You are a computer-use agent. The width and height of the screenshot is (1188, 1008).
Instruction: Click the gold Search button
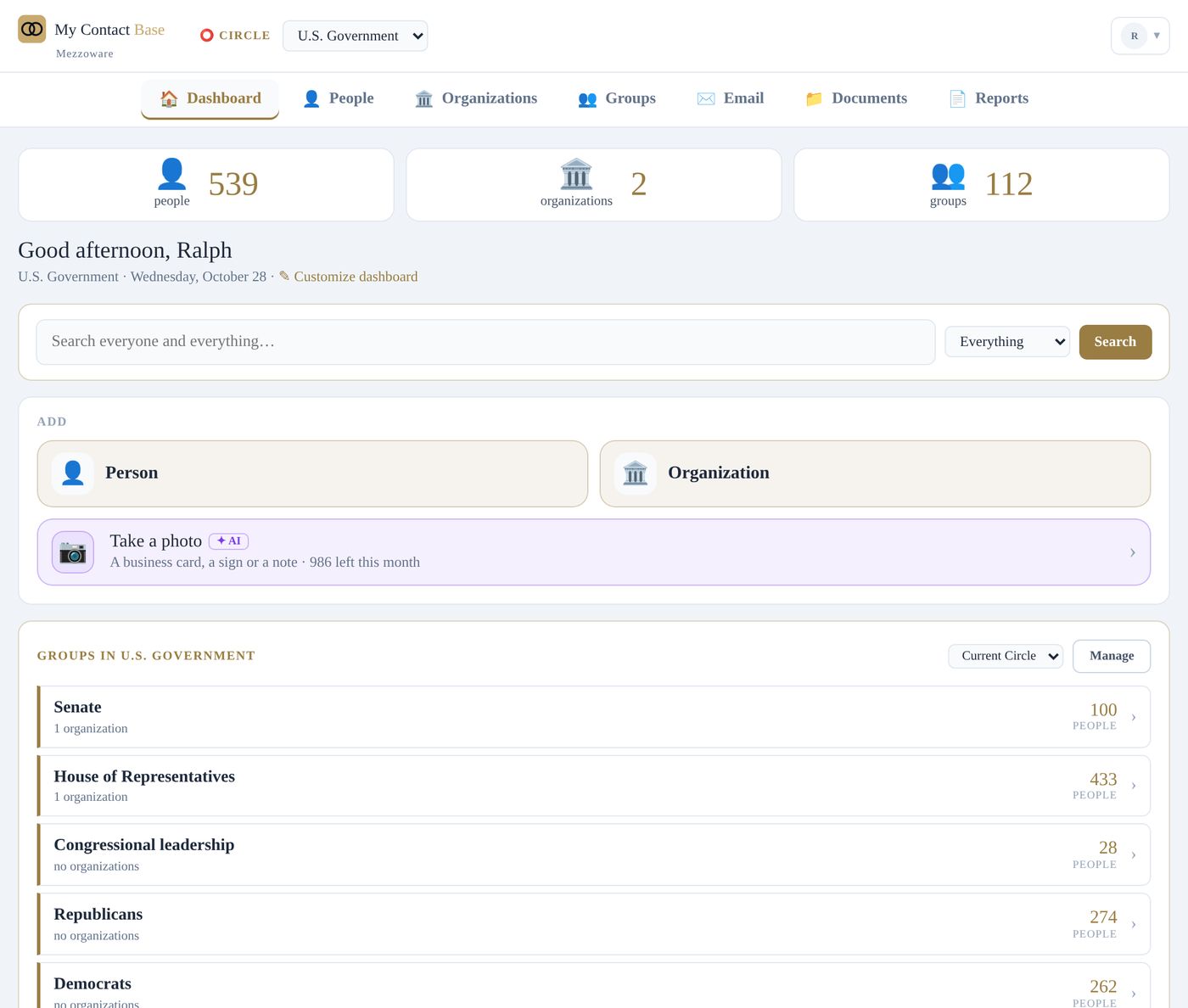coord(1115,342)
